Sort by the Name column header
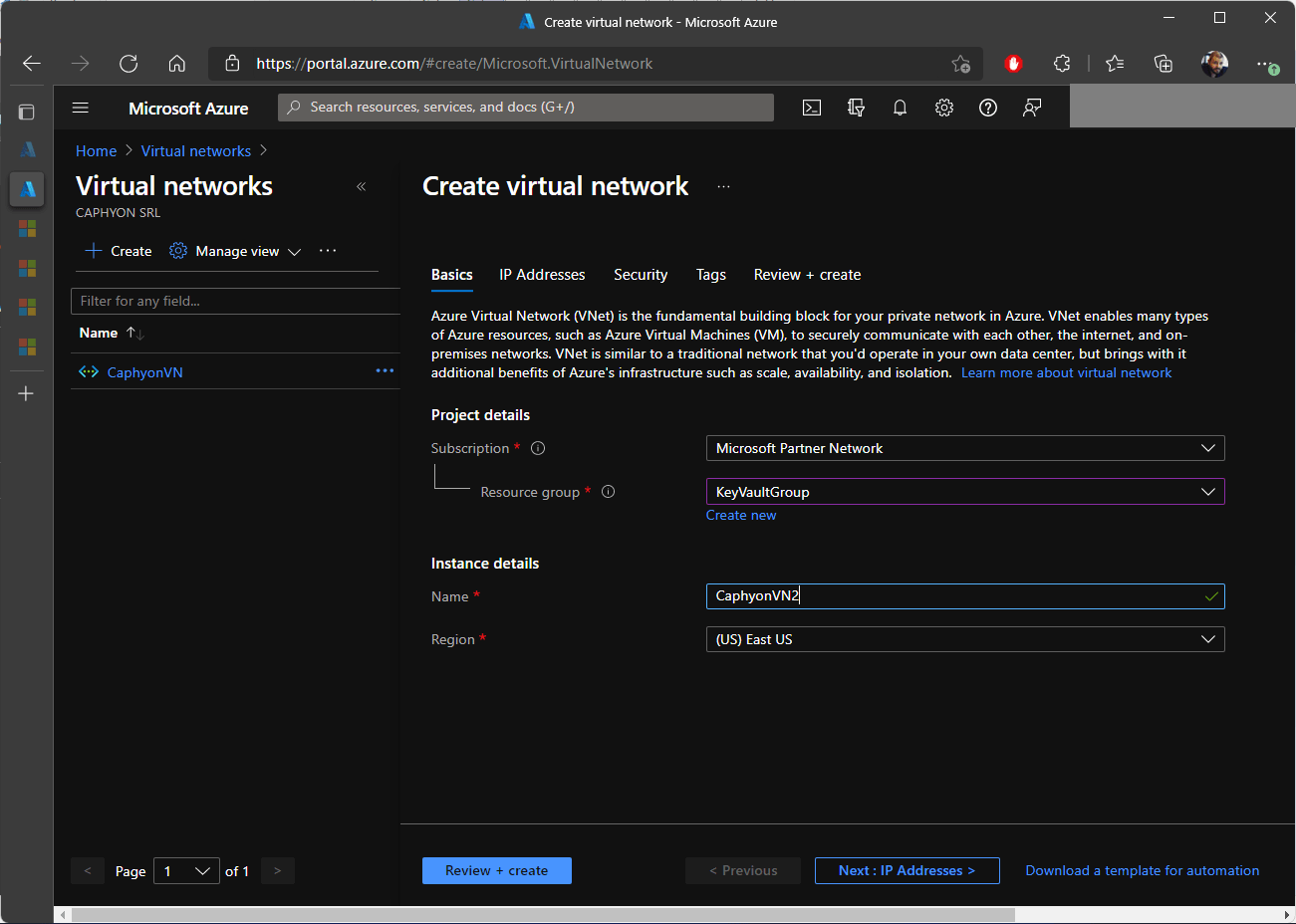This screenshot has height=924, width=1296. coord(112,333)
